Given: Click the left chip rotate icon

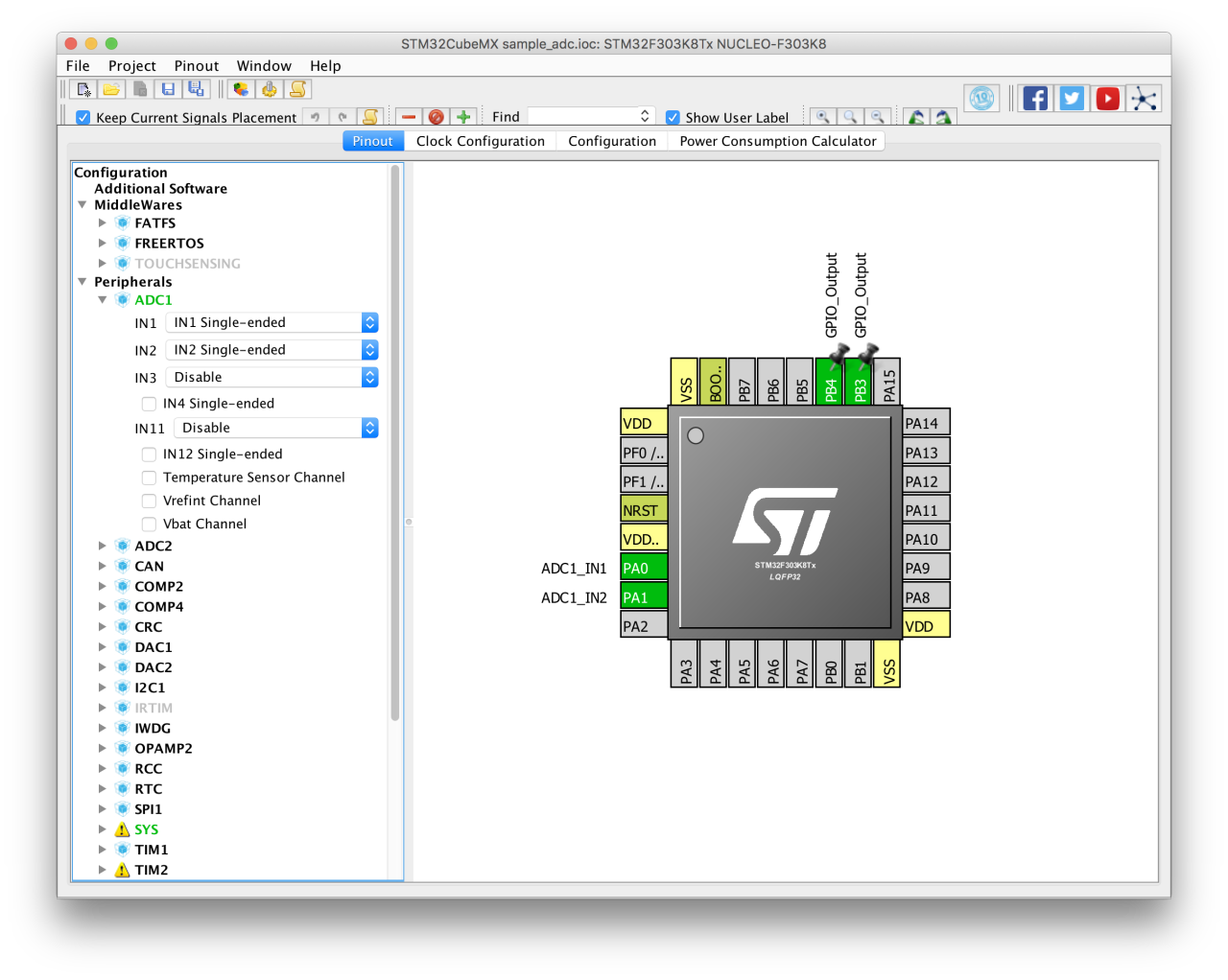Looking at the screenshot, I should pos(916,117).
